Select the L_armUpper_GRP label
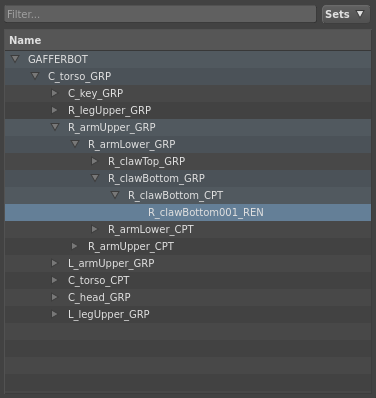 pos(111,263)
